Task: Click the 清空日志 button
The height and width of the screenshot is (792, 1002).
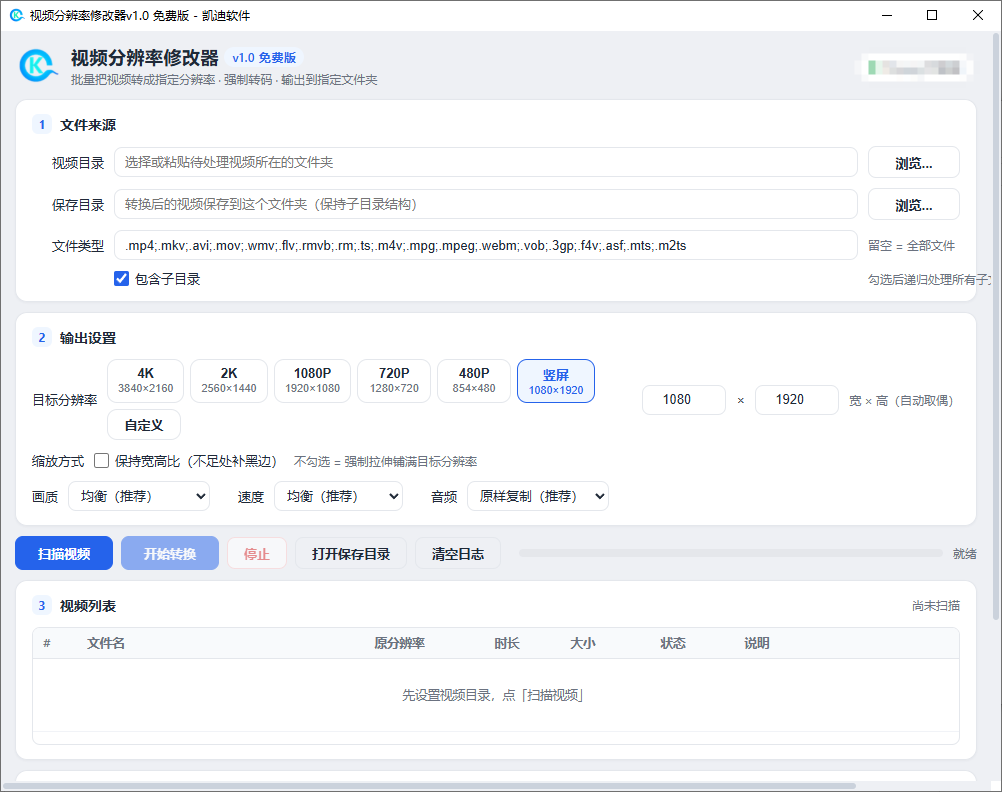Action: click(458, 553)
